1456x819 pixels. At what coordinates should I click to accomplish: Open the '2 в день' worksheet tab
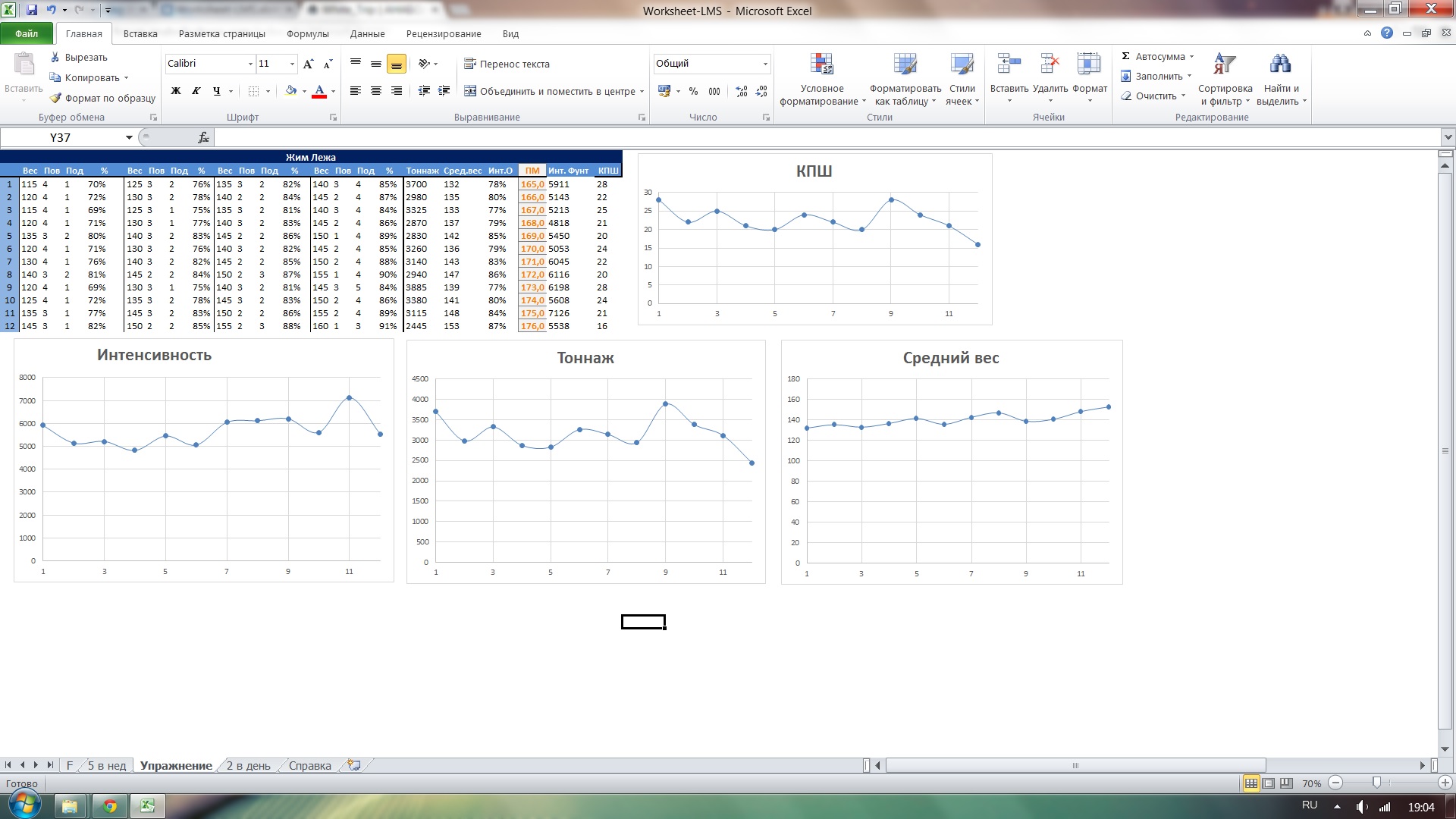pos(248,765)
